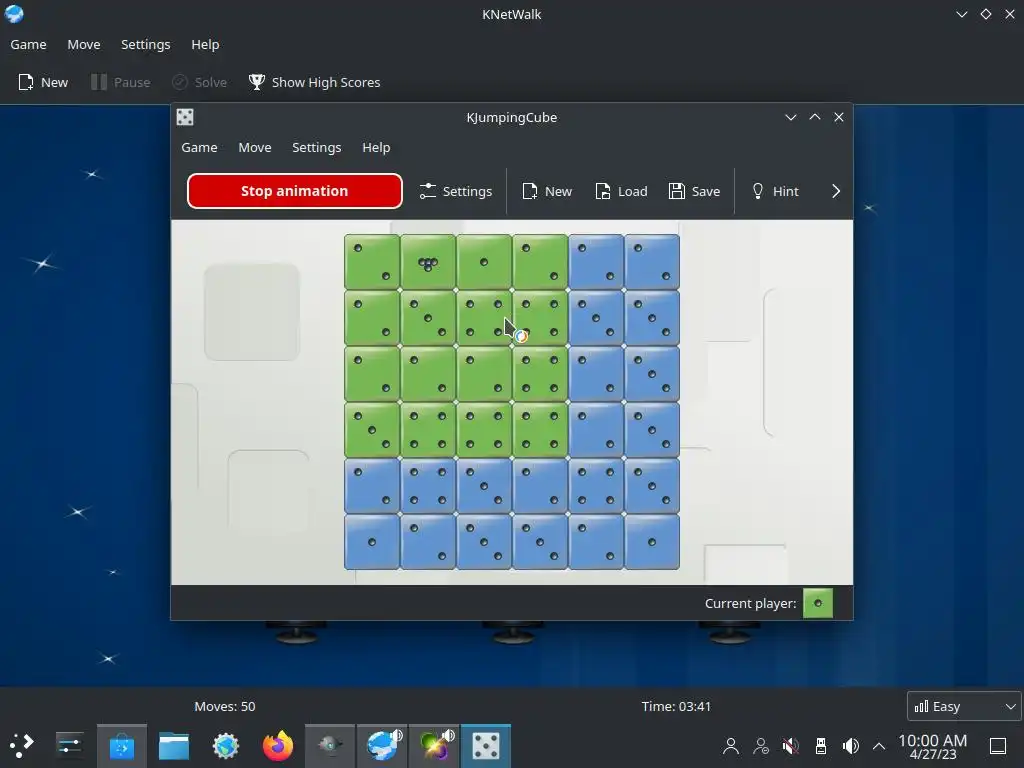Open KJumpingCube Move menu
This screenshot has height=768, width=1024.
255,148
